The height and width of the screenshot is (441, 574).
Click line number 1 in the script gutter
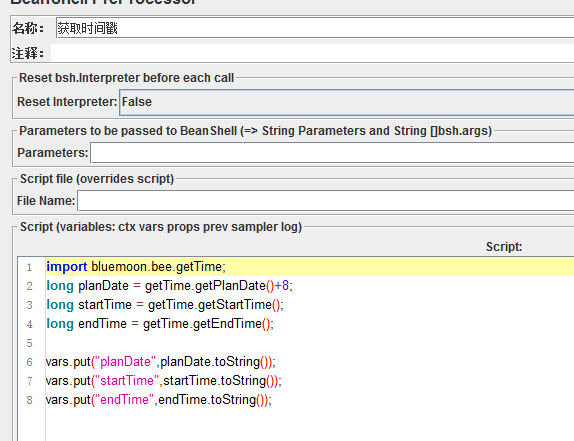[x=29, y=267]
